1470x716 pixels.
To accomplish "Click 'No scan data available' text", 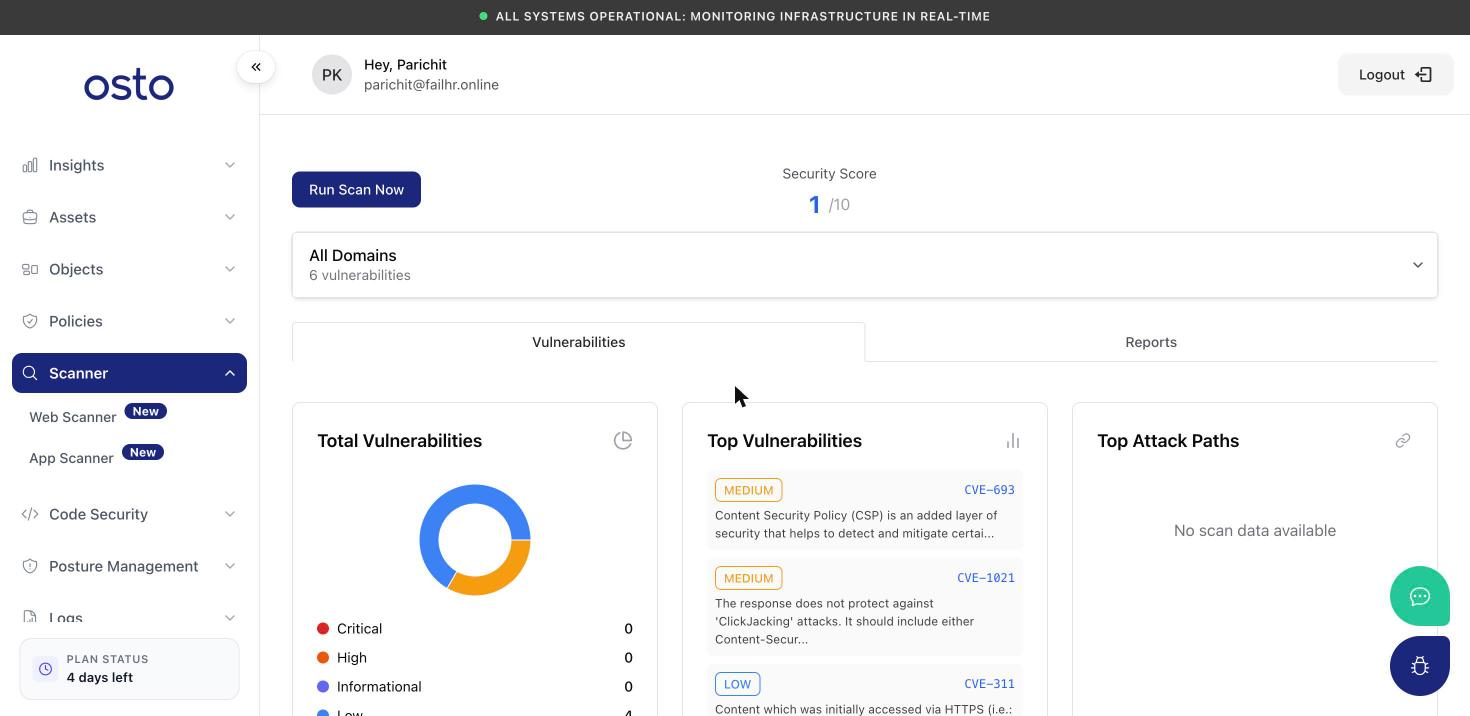I will point(1255,531).
